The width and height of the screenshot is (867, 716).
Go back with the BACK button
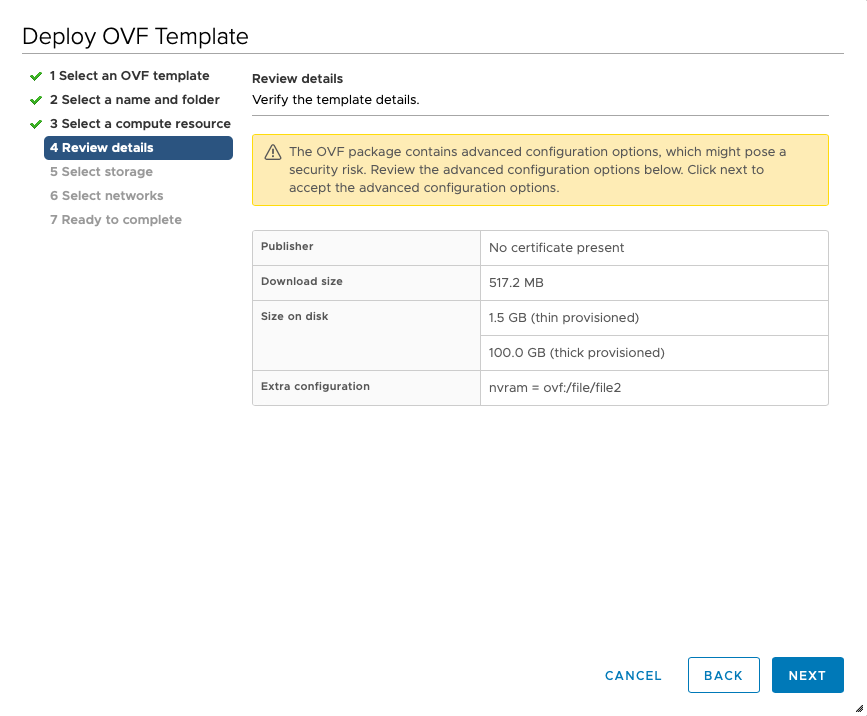click(723, 675)
